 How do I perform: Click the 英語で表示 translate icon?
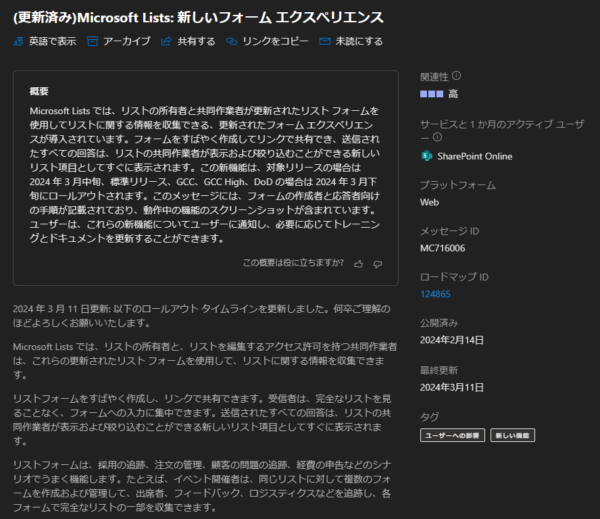[x=18, y=41]
